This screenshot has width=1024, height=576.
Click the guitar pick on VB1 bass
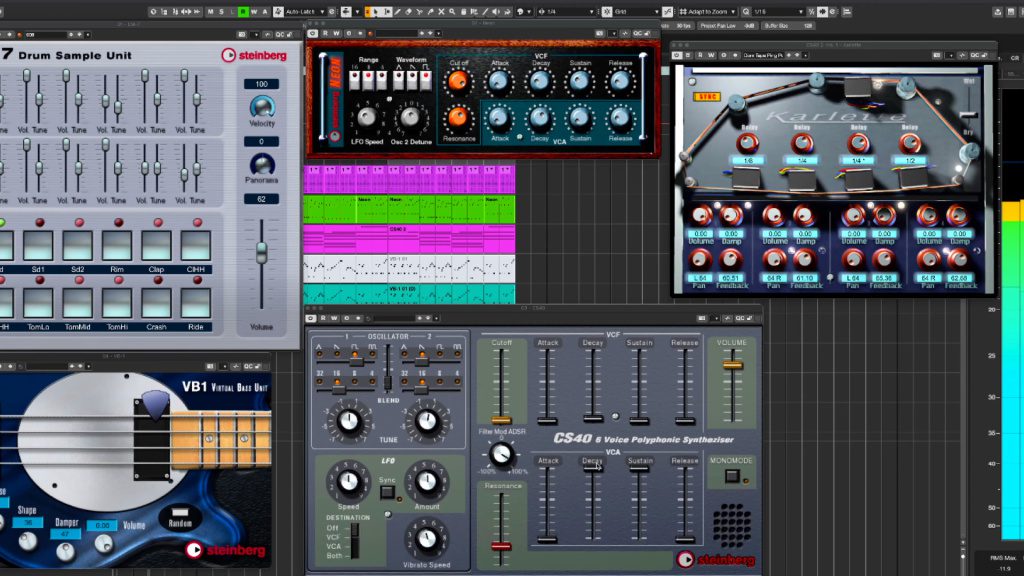point(155,404)
